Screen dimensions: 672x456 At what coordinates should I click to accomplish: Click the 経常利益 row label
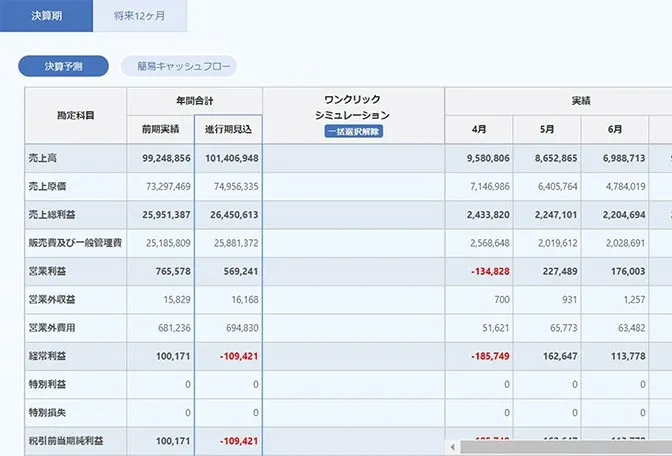pos(47,356)
